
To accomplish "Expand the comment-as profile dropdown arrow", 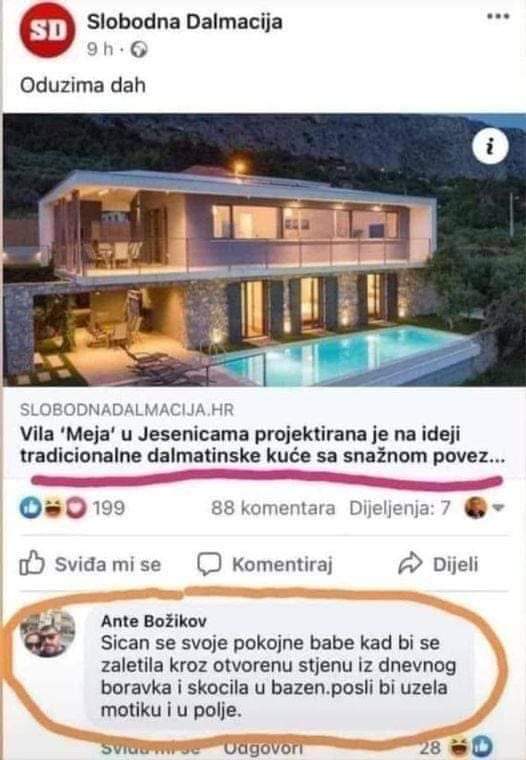I will click(x=498, y=508).
